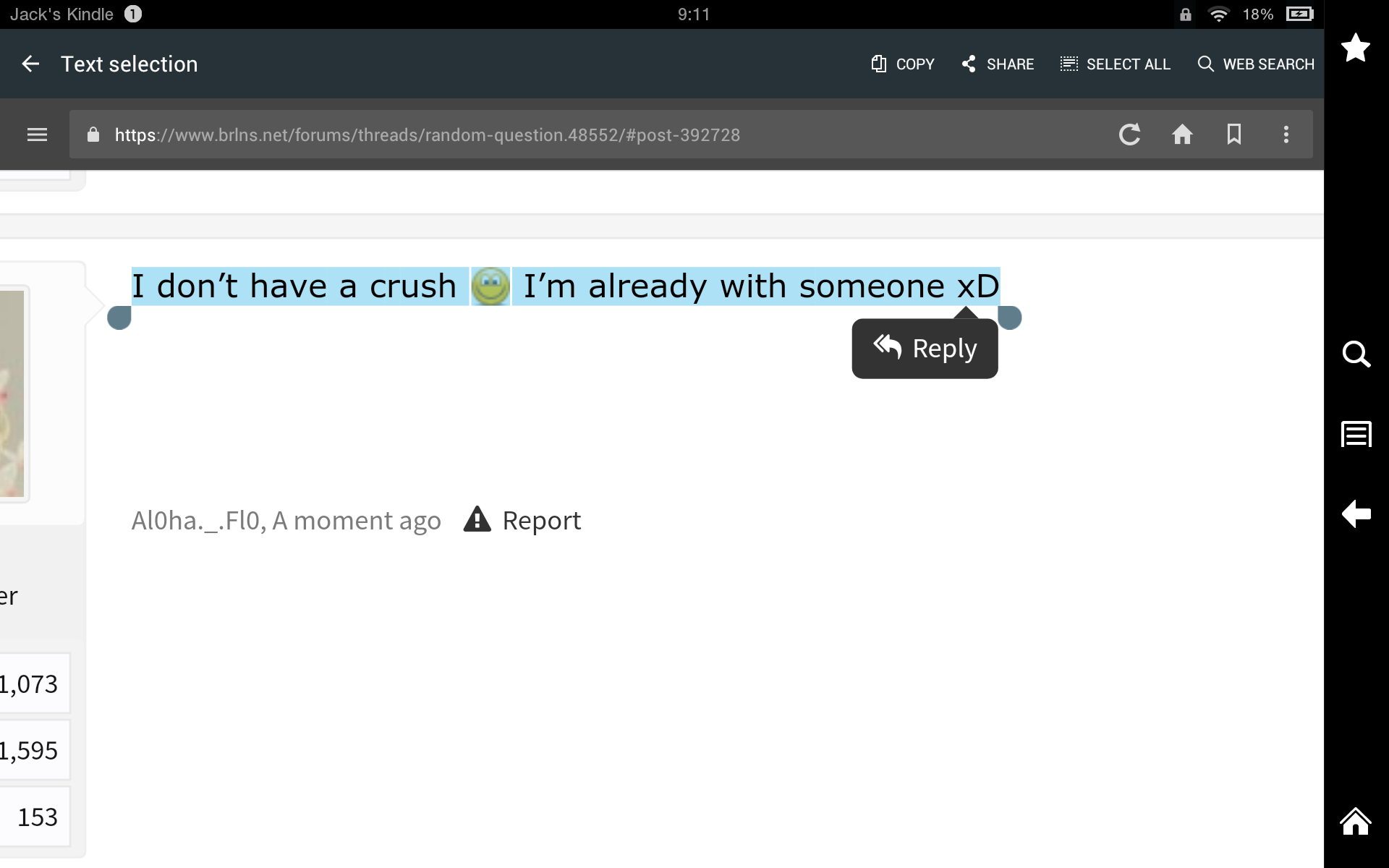Bookmark this page with the bookmark icon
Screen dimensions: 1389x868
[1234, 135]
